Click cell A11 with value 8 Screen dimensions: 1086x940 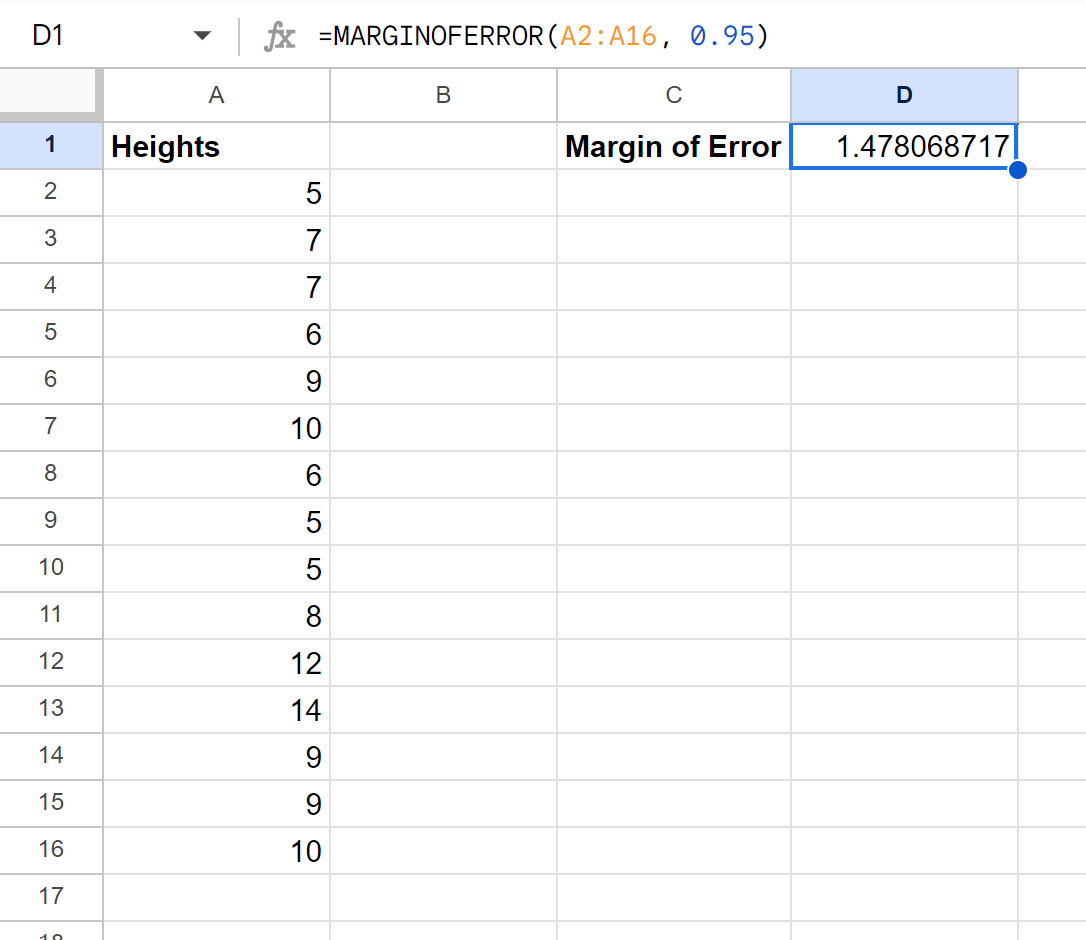click(x=216, y=616)
